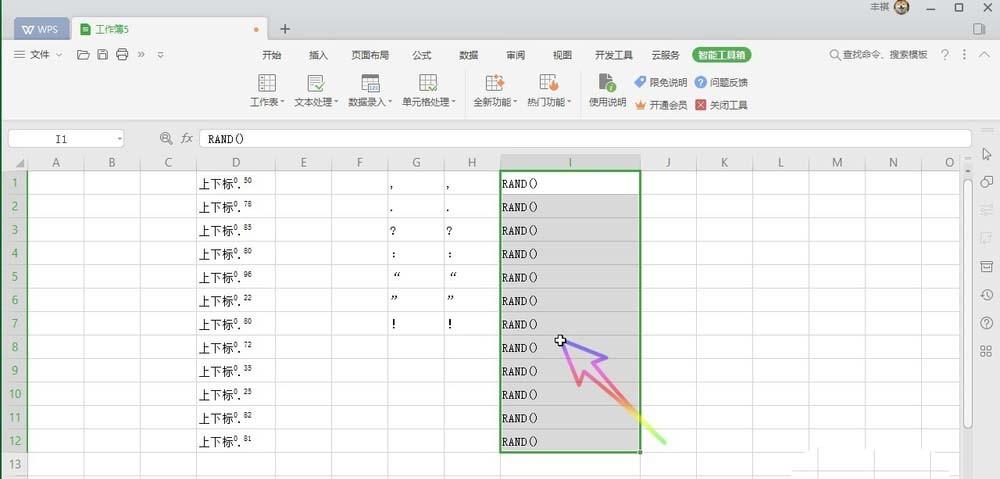1000x479 pixels.
Task: Select row header 7
Action: coord(15,323)
